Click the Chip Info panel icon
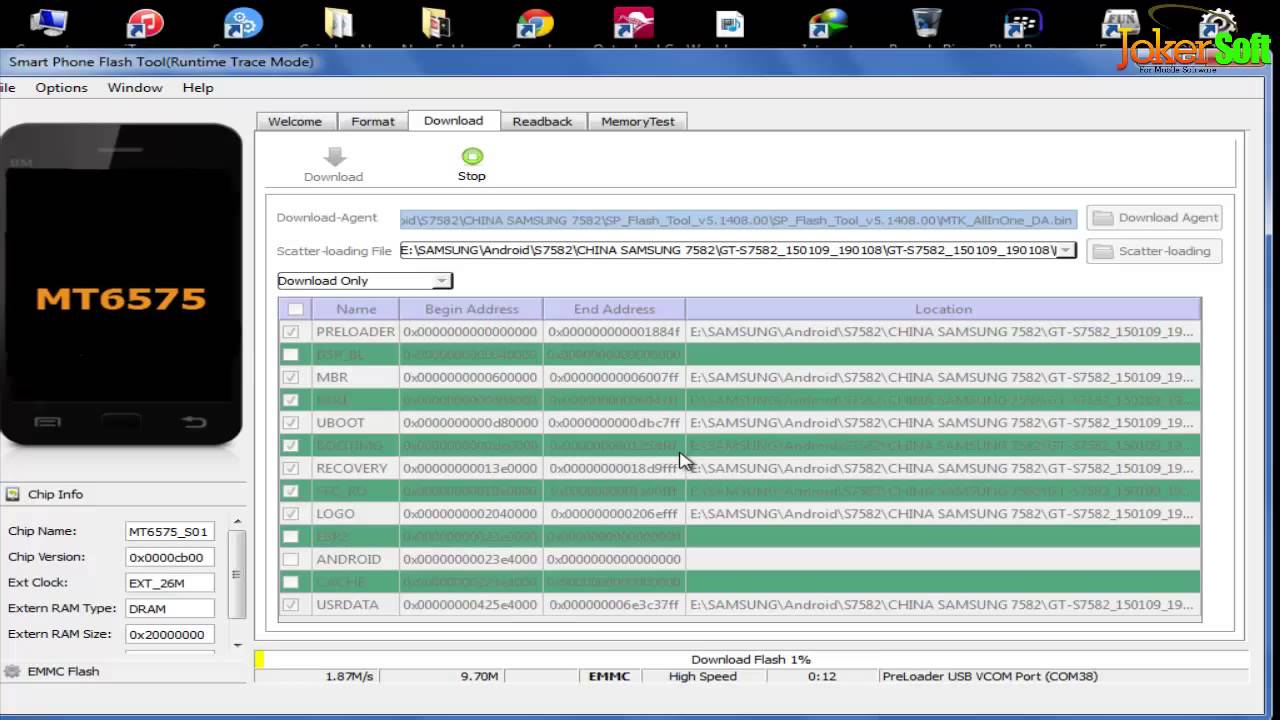1280x720 pixels. coord(13,494)
